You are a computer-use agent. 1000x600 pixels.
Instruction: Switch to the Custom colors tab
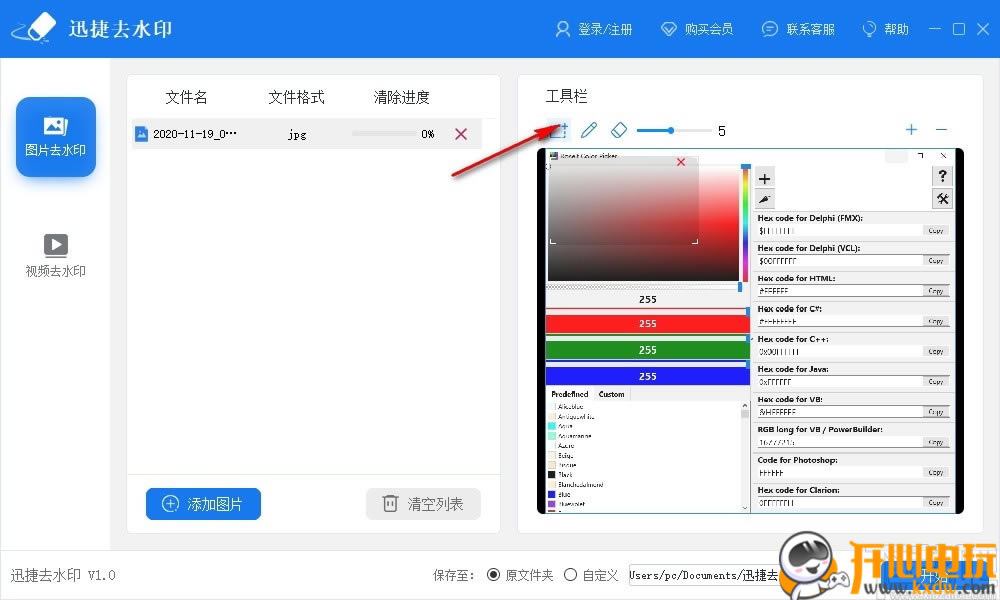pyautogui.click(x=611, y=394)
